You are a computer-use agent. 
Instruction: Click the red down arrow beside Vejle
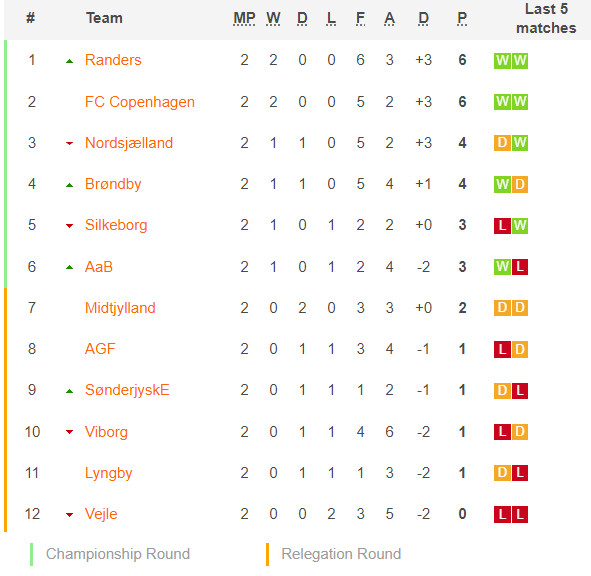click(69, 515)
